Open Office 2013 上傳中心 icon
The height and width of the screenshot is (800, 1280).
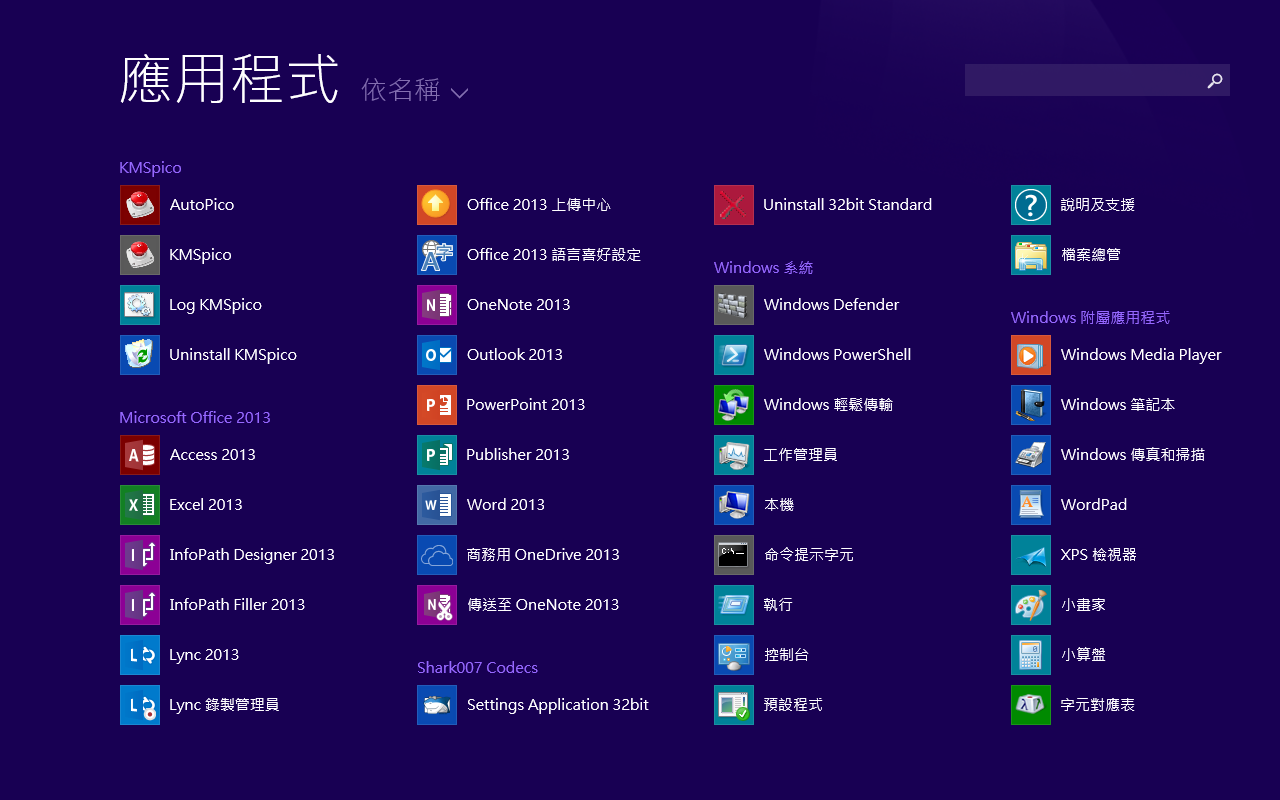(x=437, y=205)
